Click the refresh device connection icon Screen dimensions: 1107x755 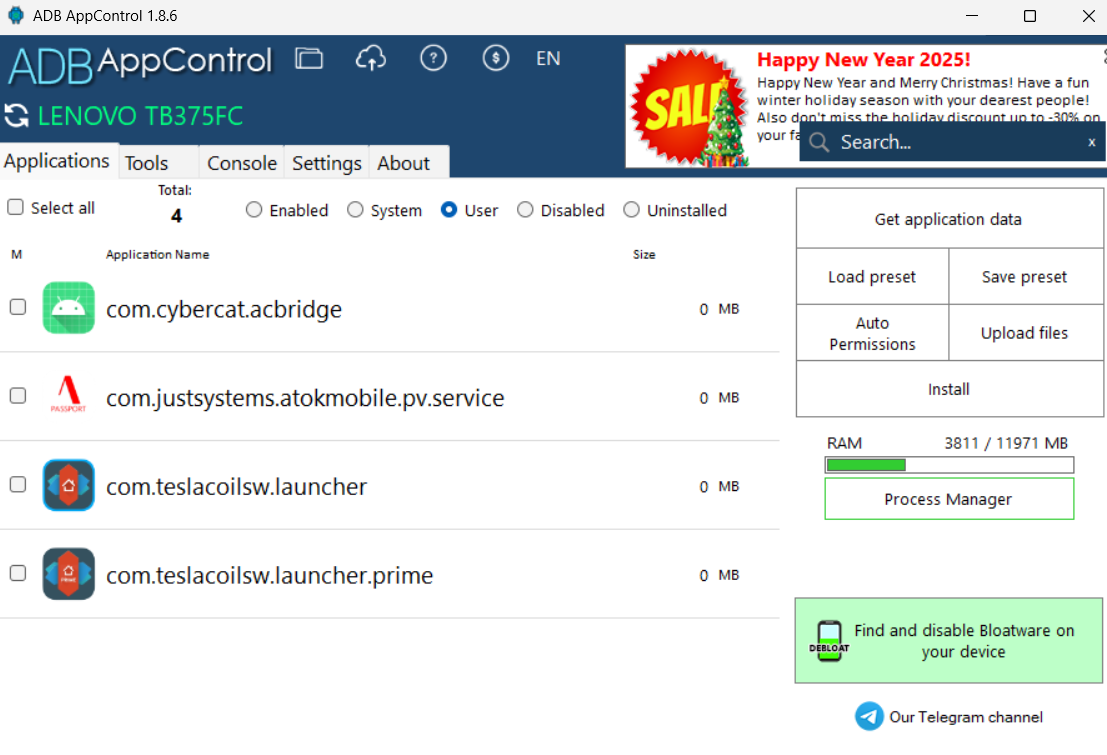coord(16,116)
